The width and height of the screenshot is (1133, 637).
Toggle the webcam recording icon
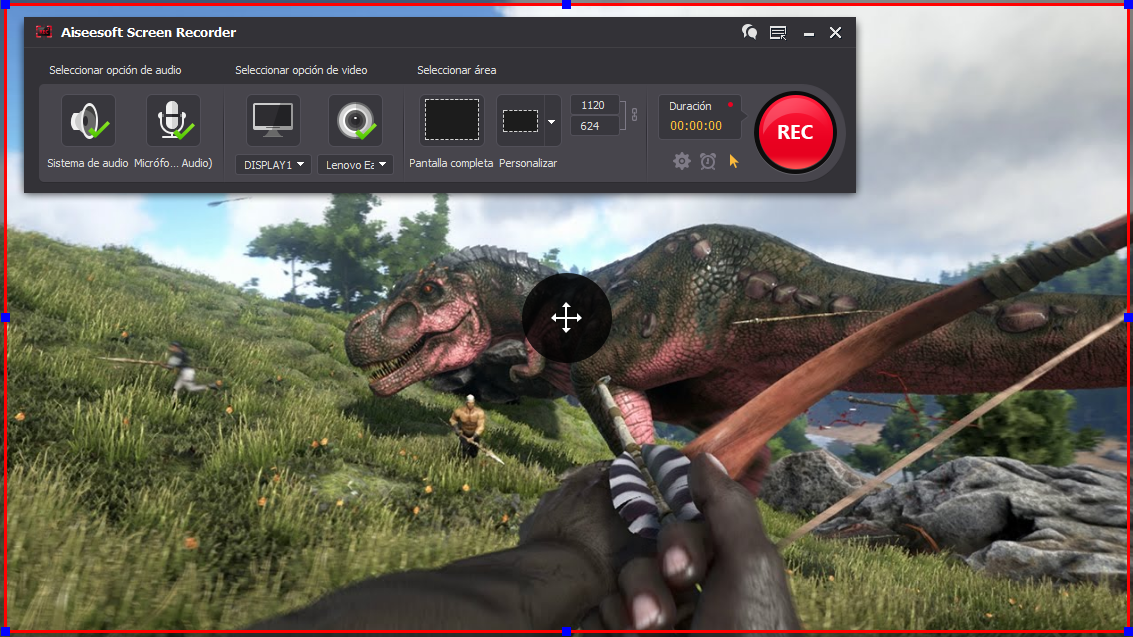(x=355, y=121)
